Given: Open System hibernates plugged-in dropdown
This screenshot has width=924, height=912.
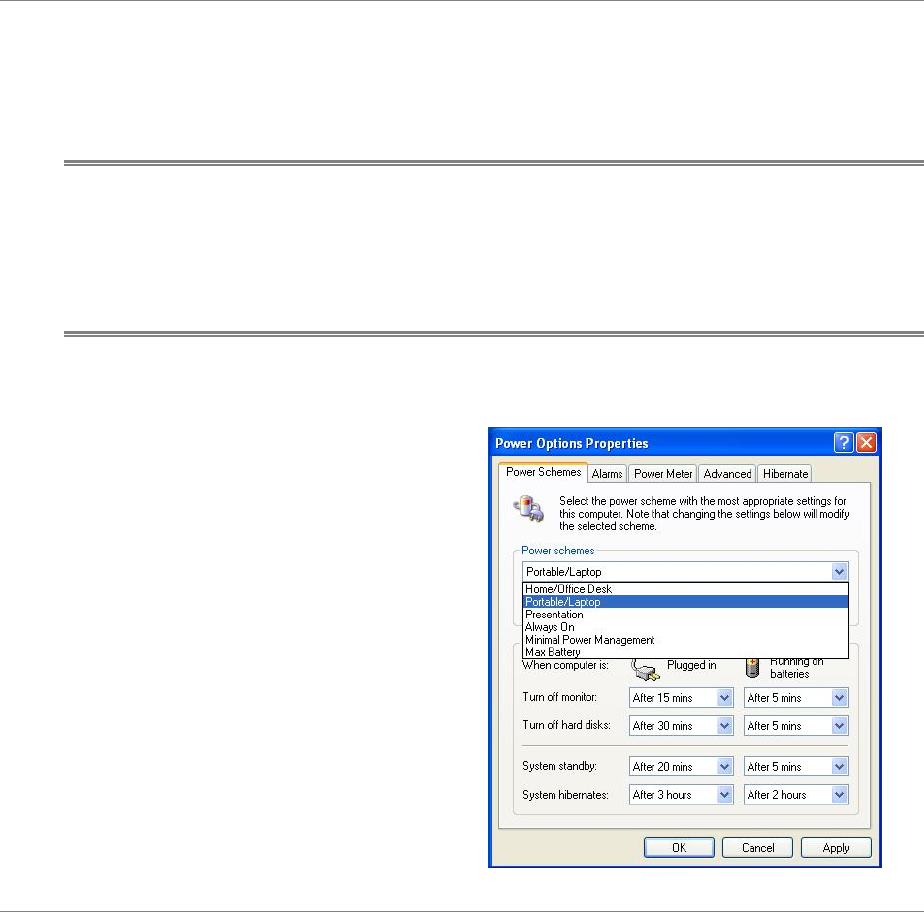Looking at the screenshot, I should point(681,795).
